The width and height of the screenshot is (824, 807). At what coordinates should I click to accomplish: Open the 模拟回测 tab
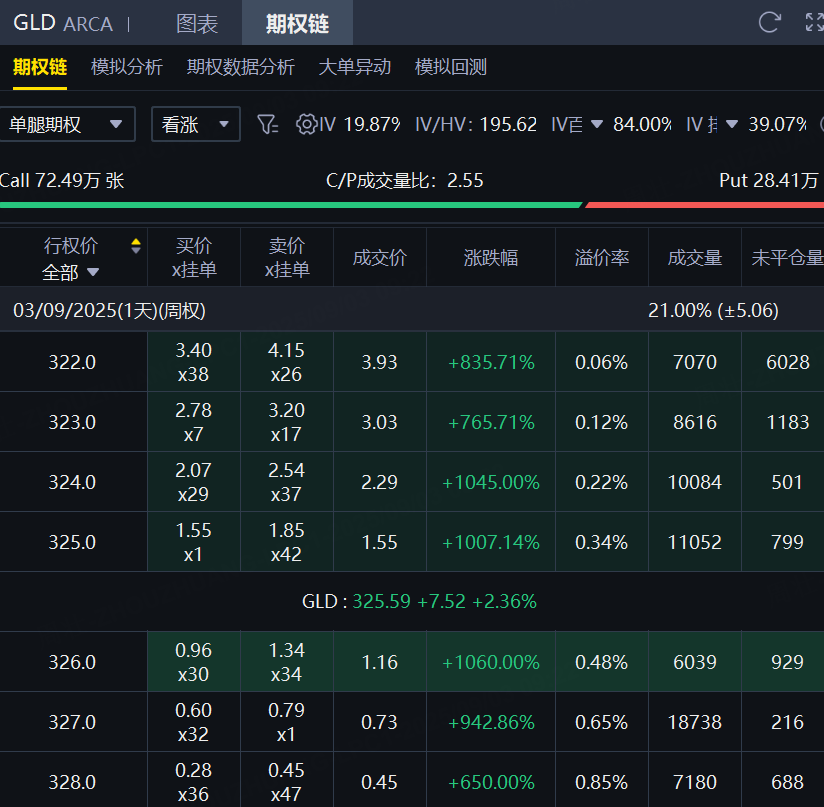point(450,67)
